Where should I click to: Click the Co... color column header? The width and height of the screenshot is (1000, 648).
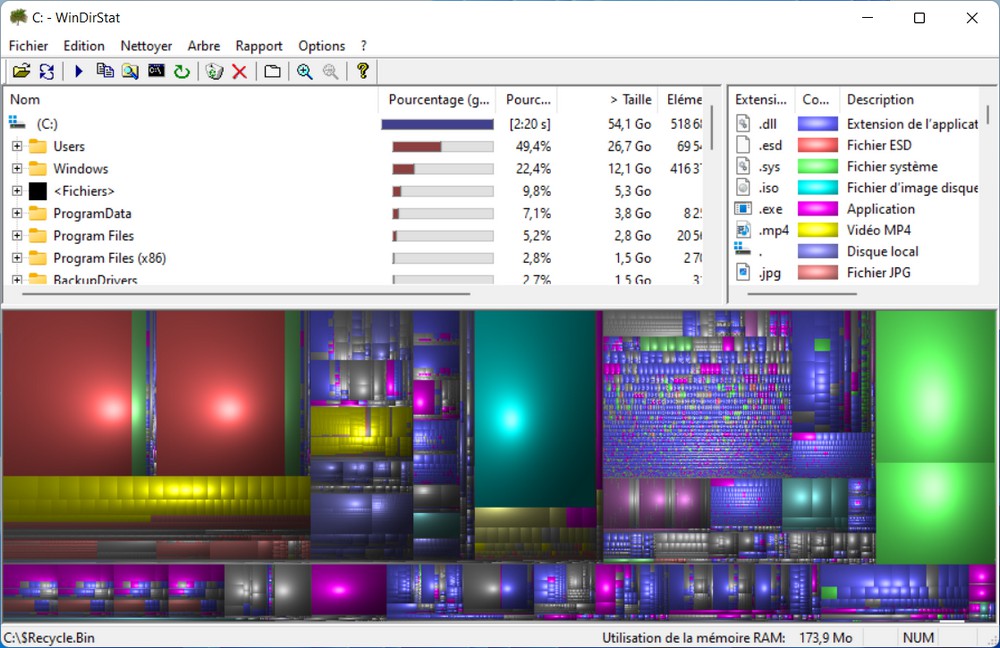click(x=817, y=99)
